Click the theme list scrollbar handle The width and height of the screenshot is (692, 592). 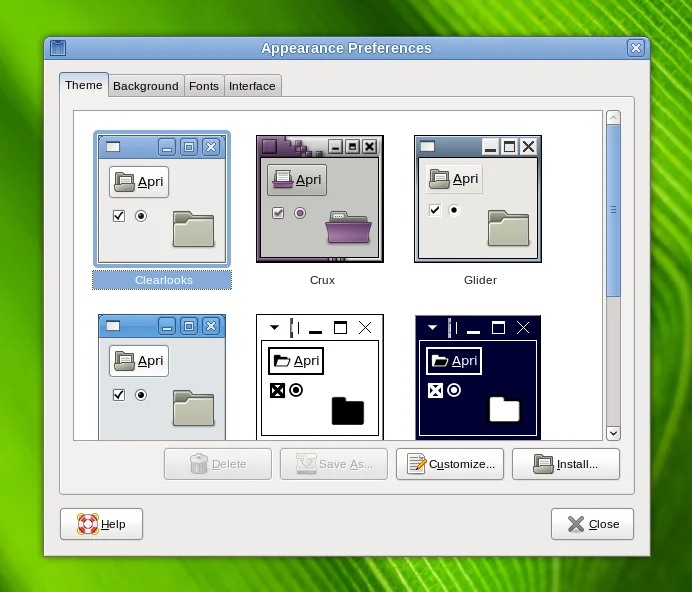613,210
